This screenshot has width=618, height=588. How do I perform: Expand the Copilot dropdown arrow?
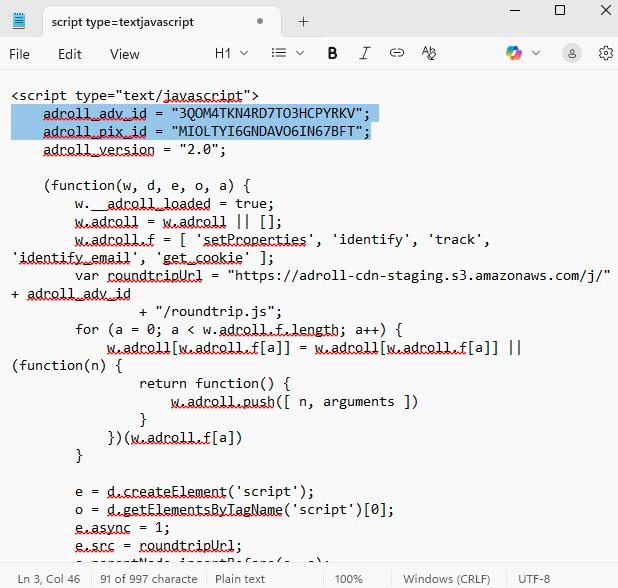(x=534, y=53)
